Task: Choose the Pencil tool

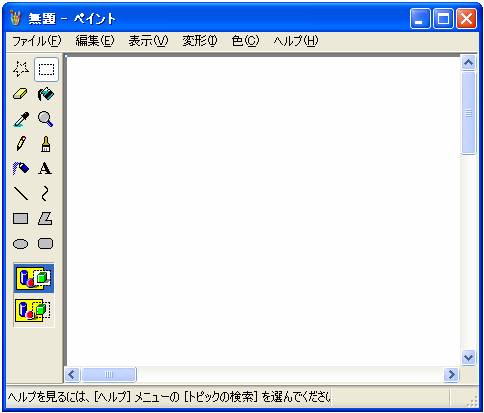Action: (21, 144)
